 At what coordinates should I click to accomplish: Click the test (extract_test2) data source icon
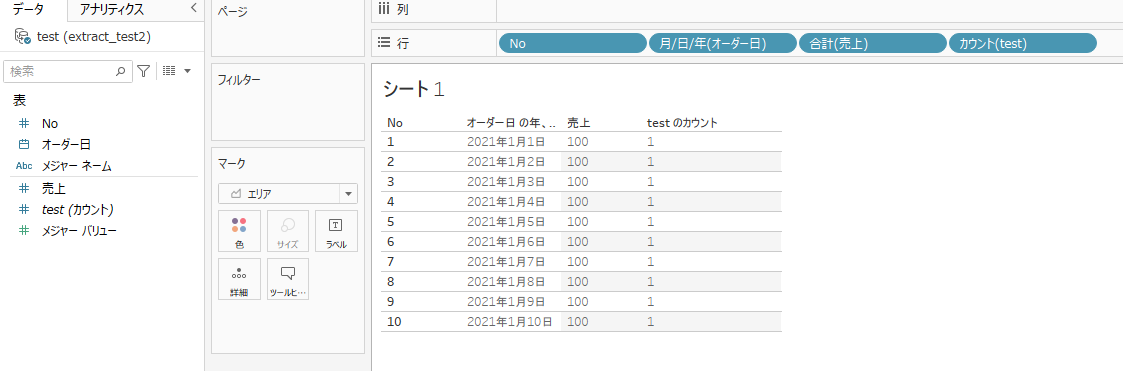point(22,36)
